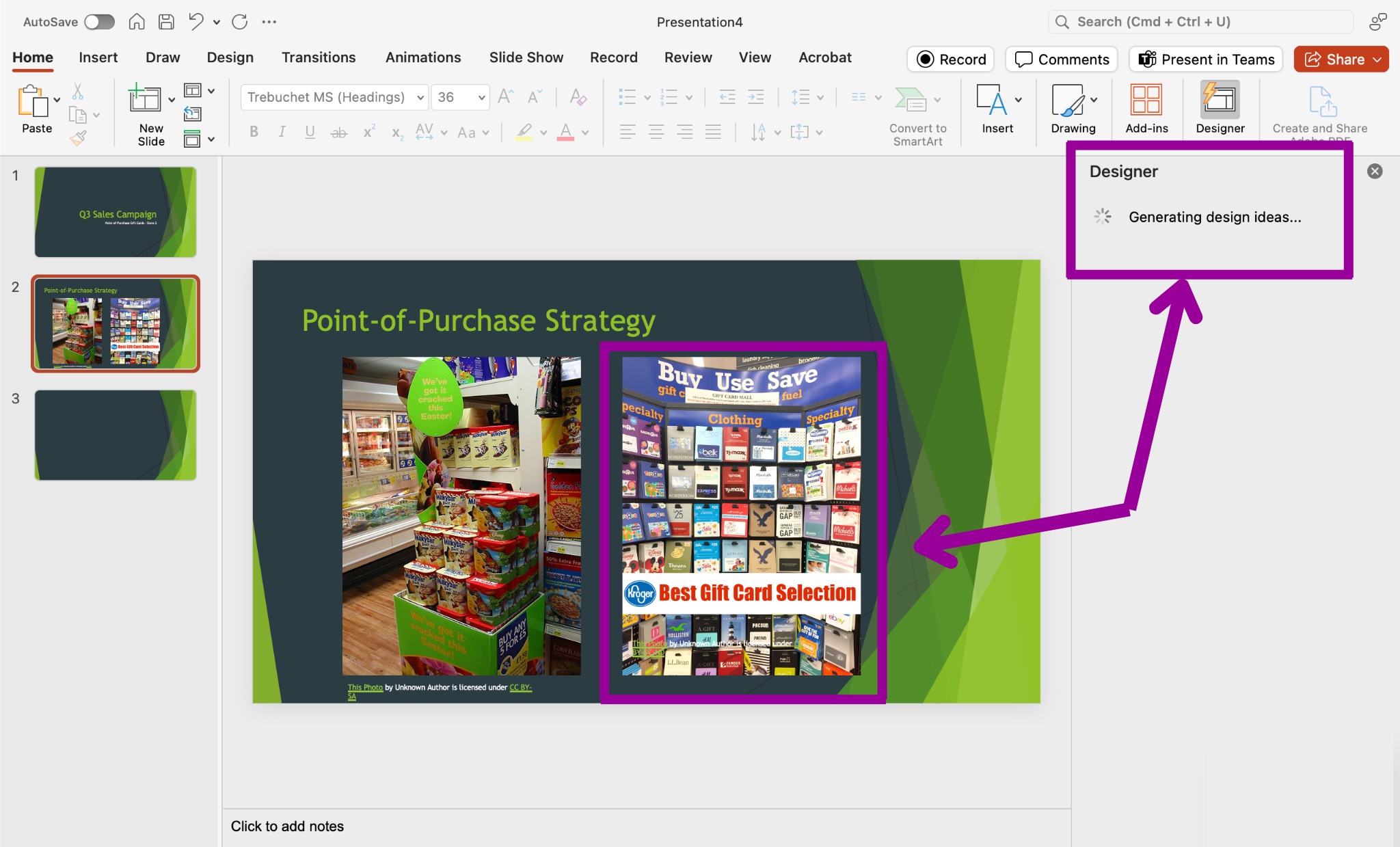Click the Save icon
The image size is (1400, 847).
[x=166, y=22]
